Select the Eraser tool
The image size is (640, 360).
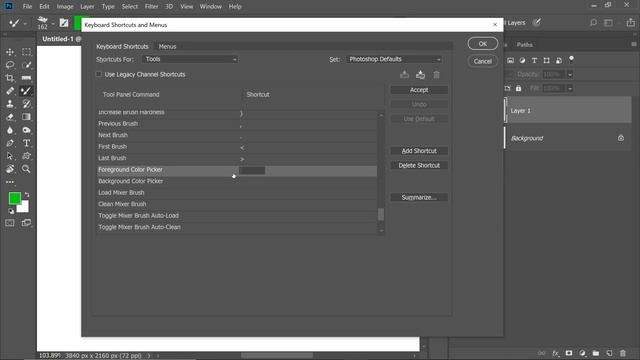(10, 117)
